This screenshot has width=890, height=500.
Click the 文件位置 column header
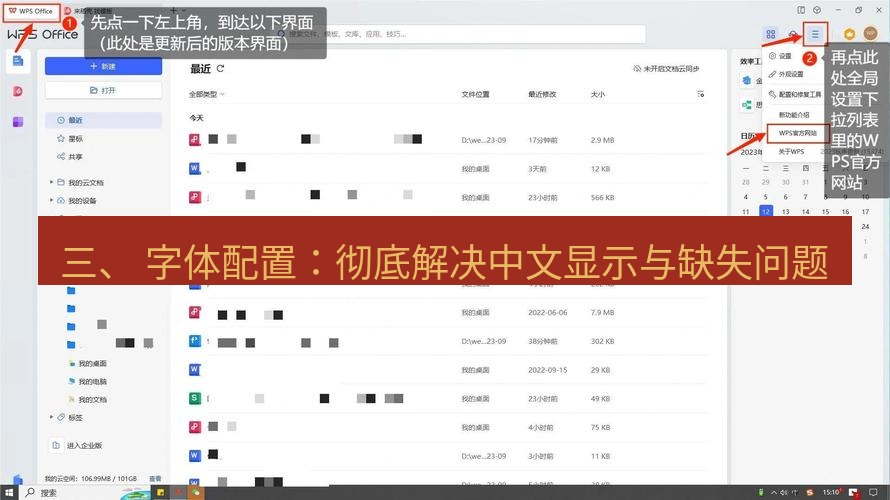pyautogui.click(x=475, y=94)
